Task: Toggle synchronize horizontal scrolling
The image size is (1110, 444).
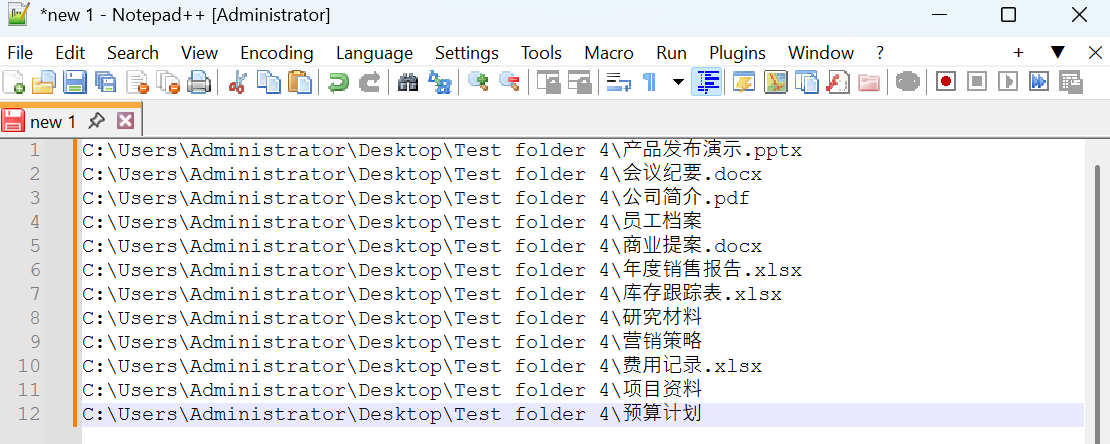Action: (580, 82)
